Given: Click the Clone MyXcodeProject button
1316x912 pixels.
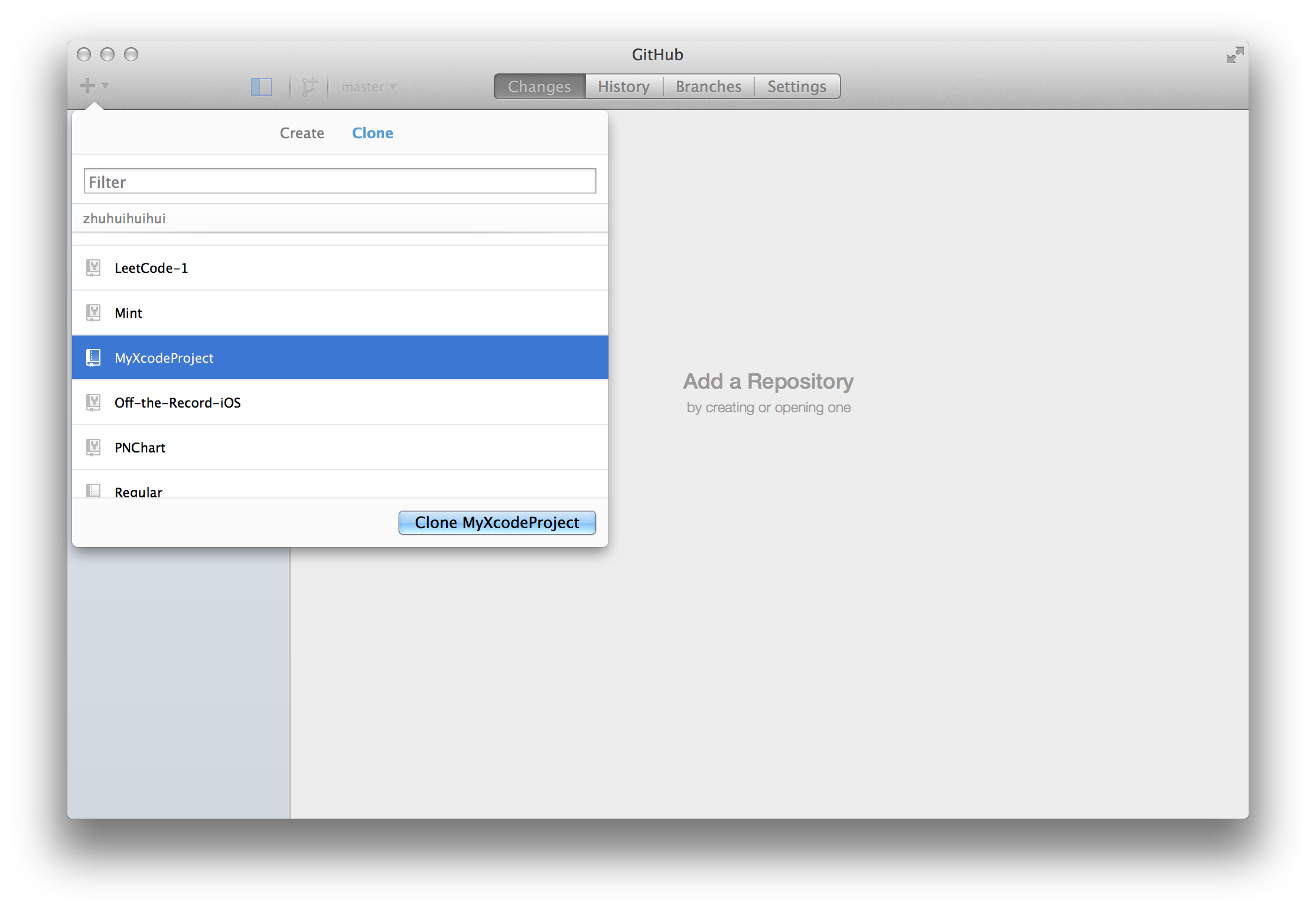Looking at the screenshot, I should click(x=497, y=523).
